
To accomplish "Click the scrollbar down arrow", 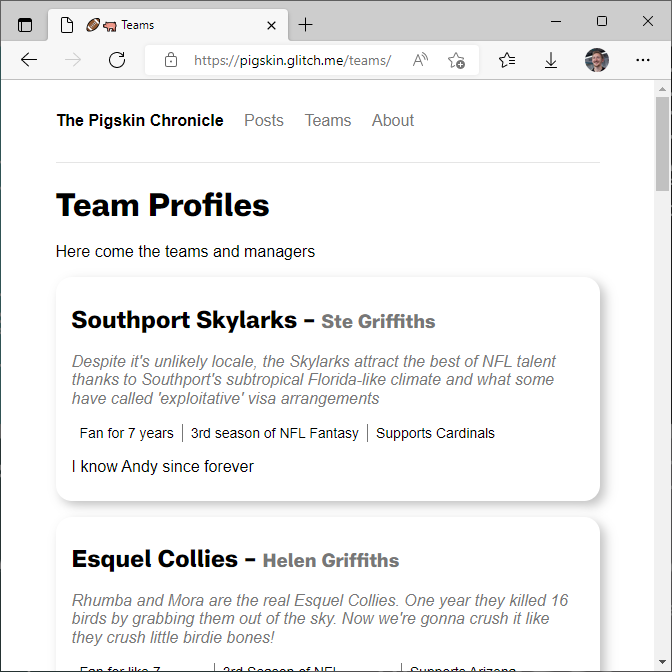I will point(663,663).
